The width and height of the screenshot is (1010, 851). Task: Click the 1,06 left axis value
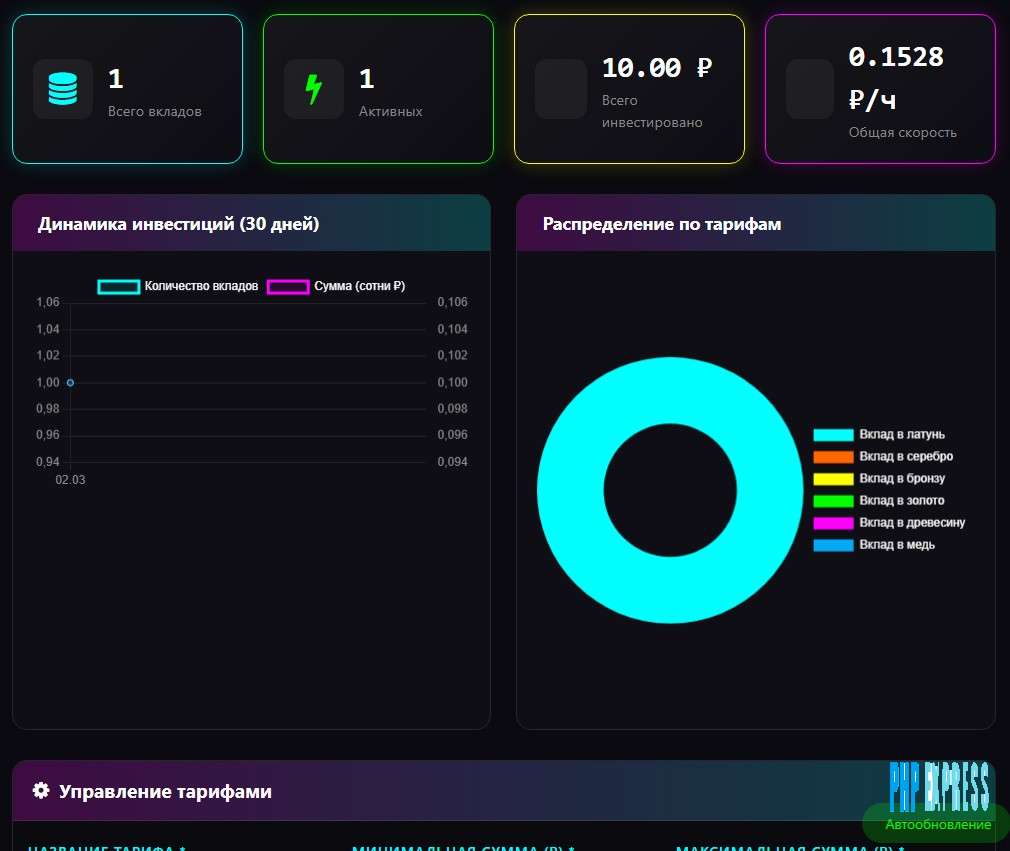click(48, 302)
